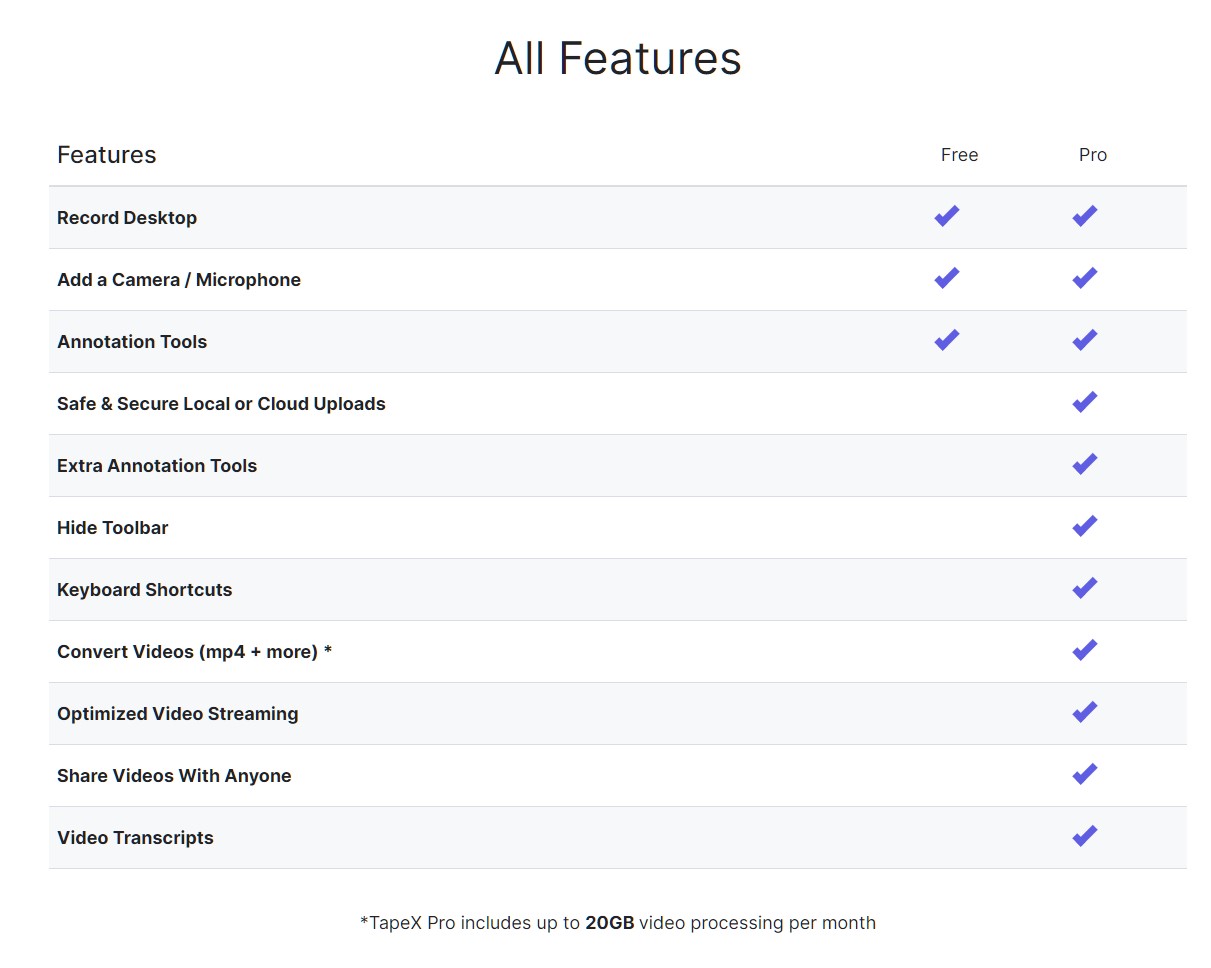Click the Features column header
The width and height of the screenshot is (1211, 968).
coord(107,155)
